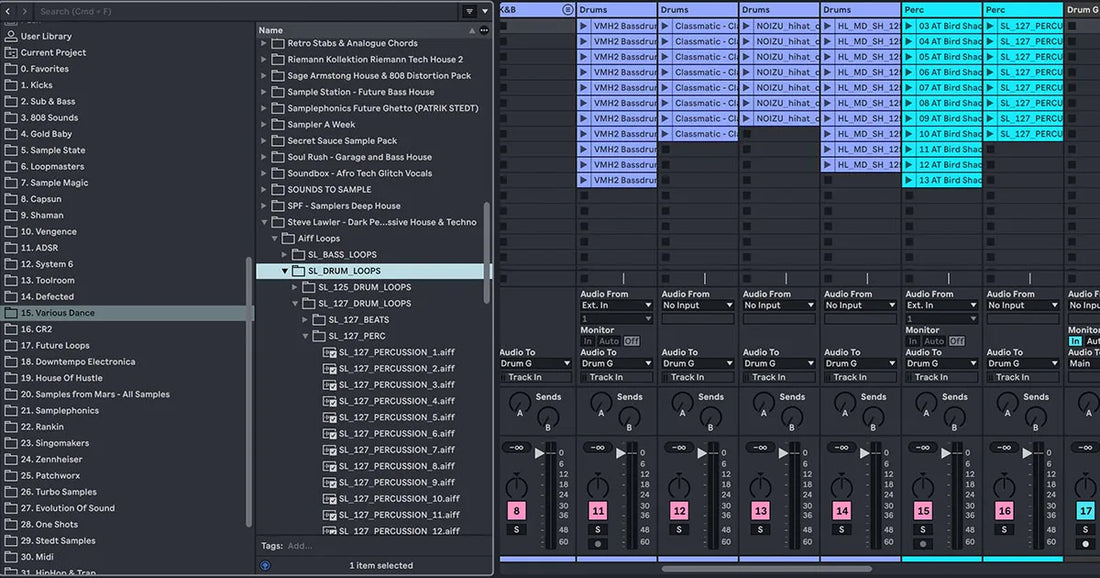Click the Secret Sauce Sample Pack folder icon
Screen dimensions: 1100x578
[278, 141]
